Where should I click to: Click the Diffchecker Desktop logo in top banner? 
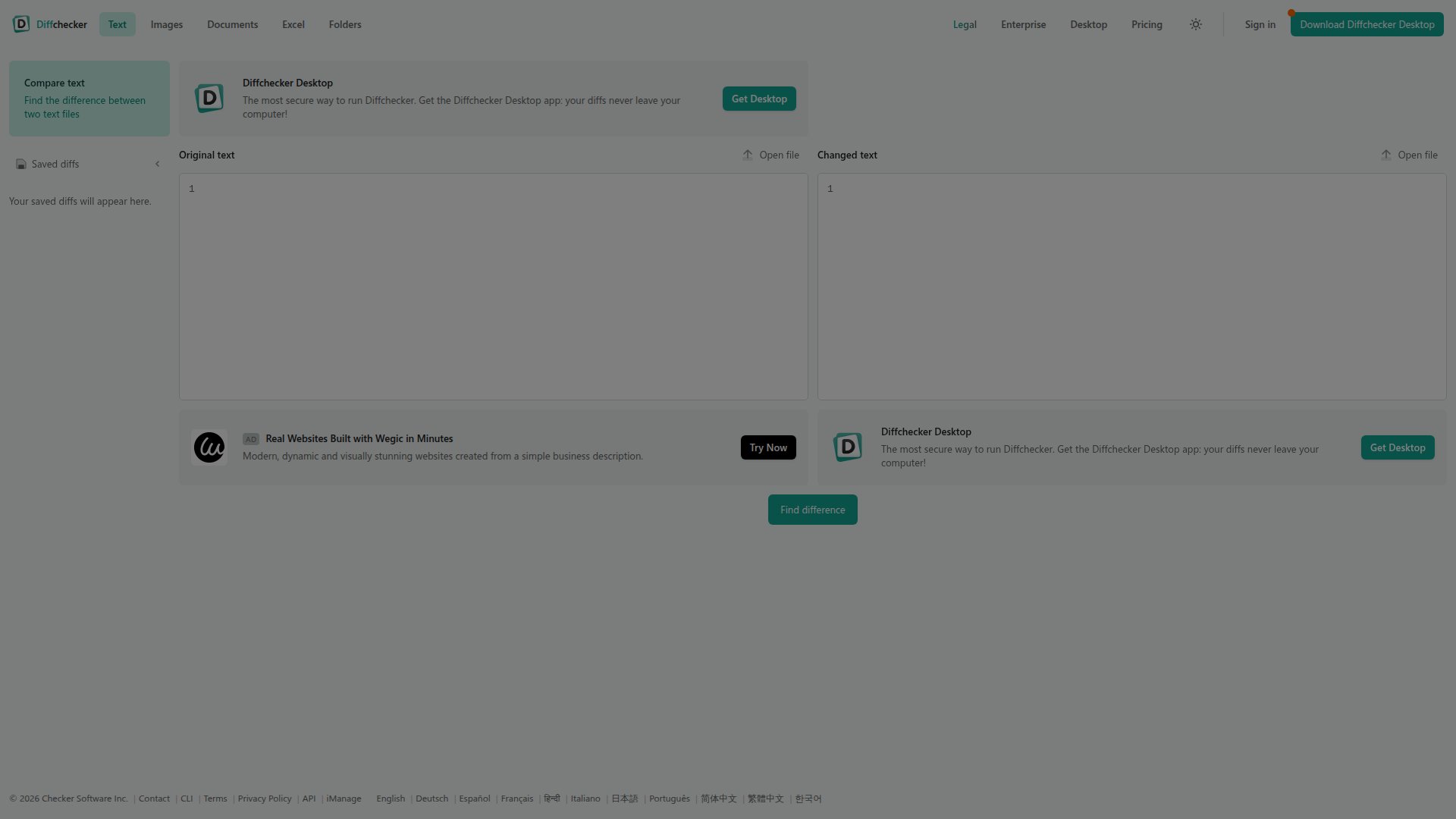209,99
